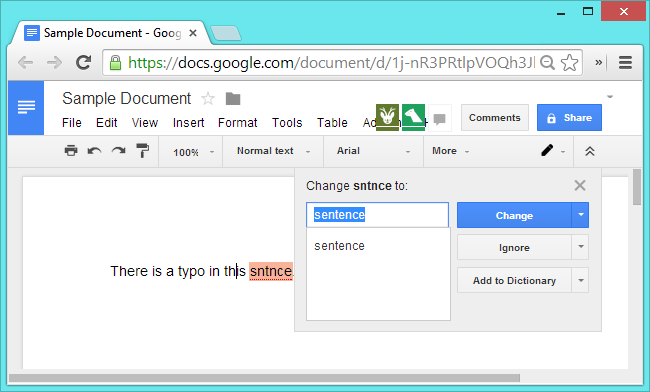Image resolution: width=650 pixels, height=392 pixels.
Task: Expand Add to Dictionary dropdown arrow
Action: [x=580, y=280]
